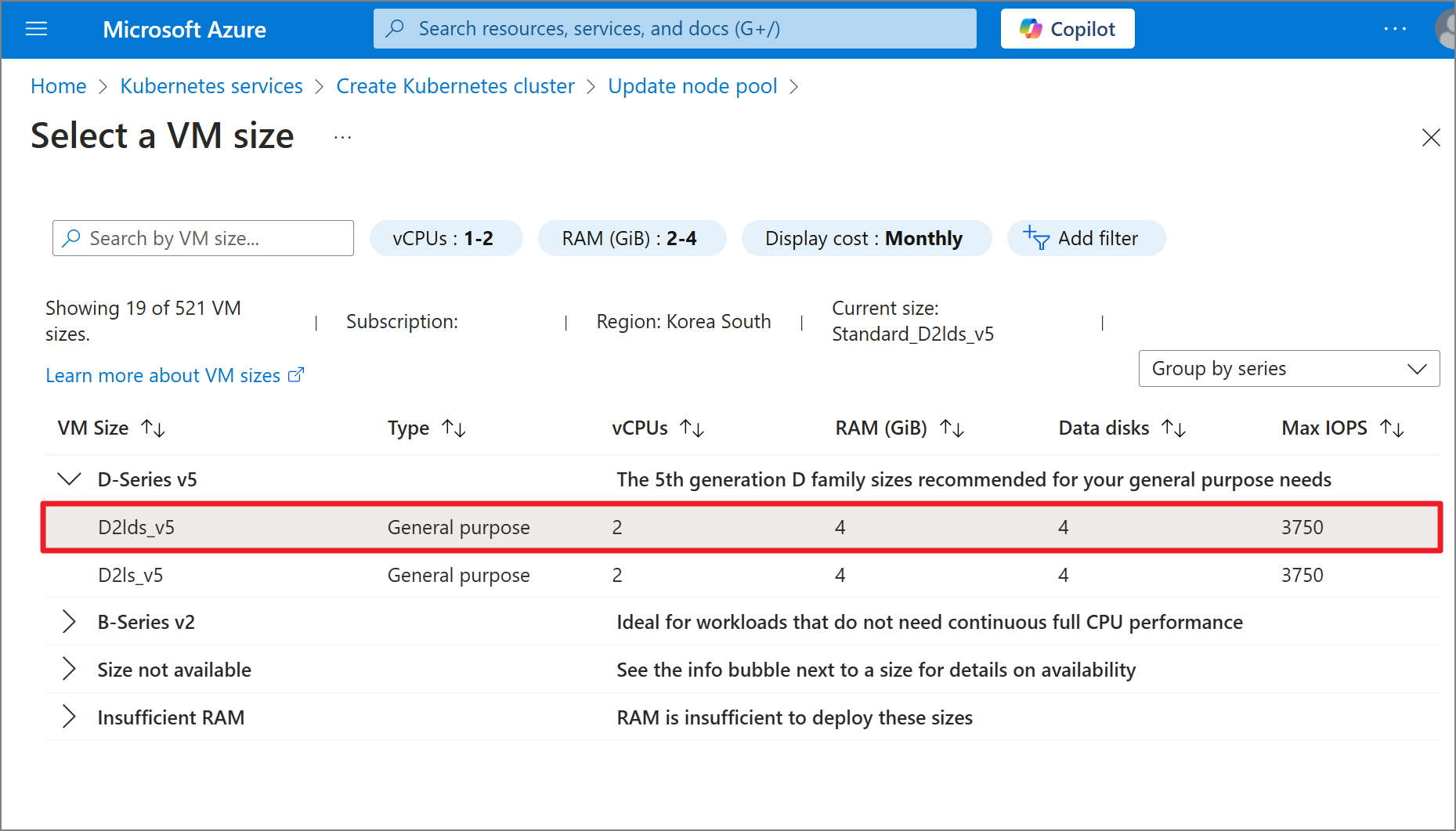Click the Copilot button
1456x831 pixels.
point(1067,29)
